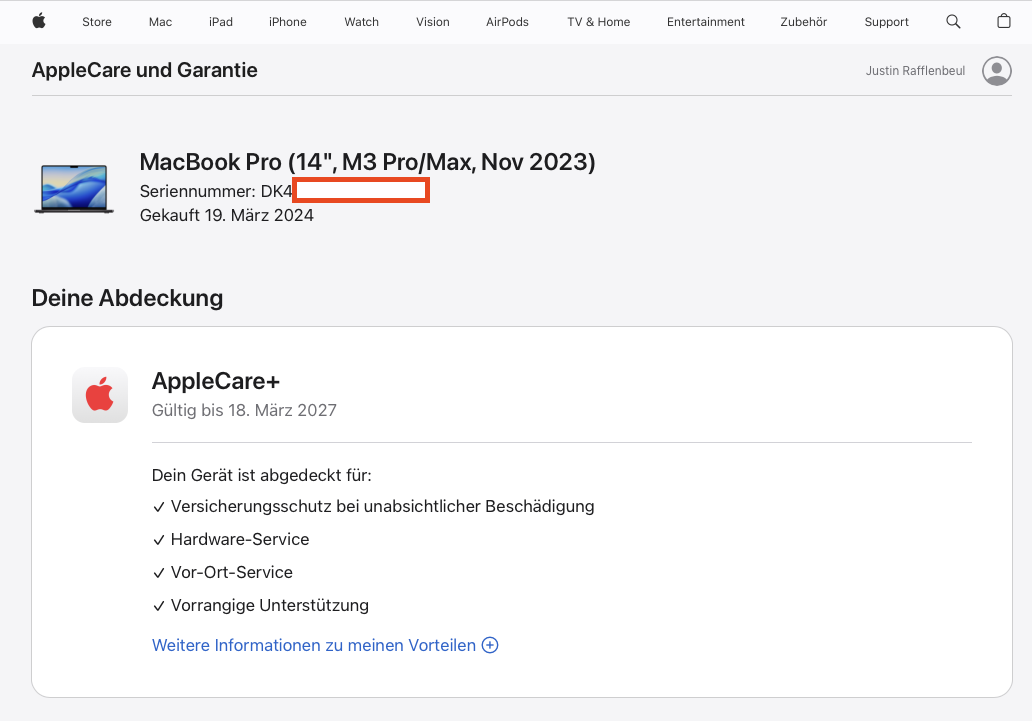
Task: Open the Vision menu item
Action: tap(432, 22)
